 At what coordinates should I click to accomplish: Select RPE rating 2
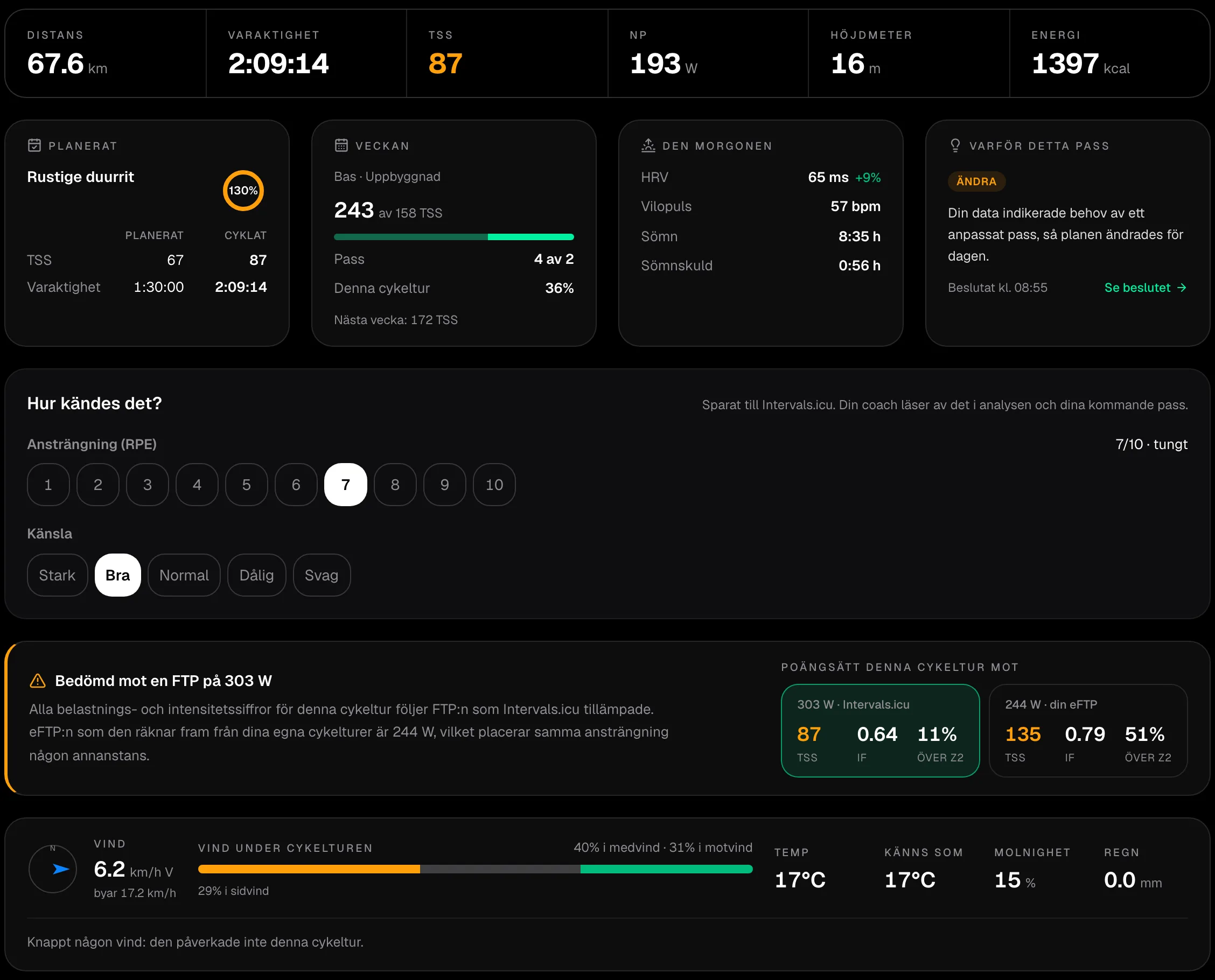tap(98, 485)
